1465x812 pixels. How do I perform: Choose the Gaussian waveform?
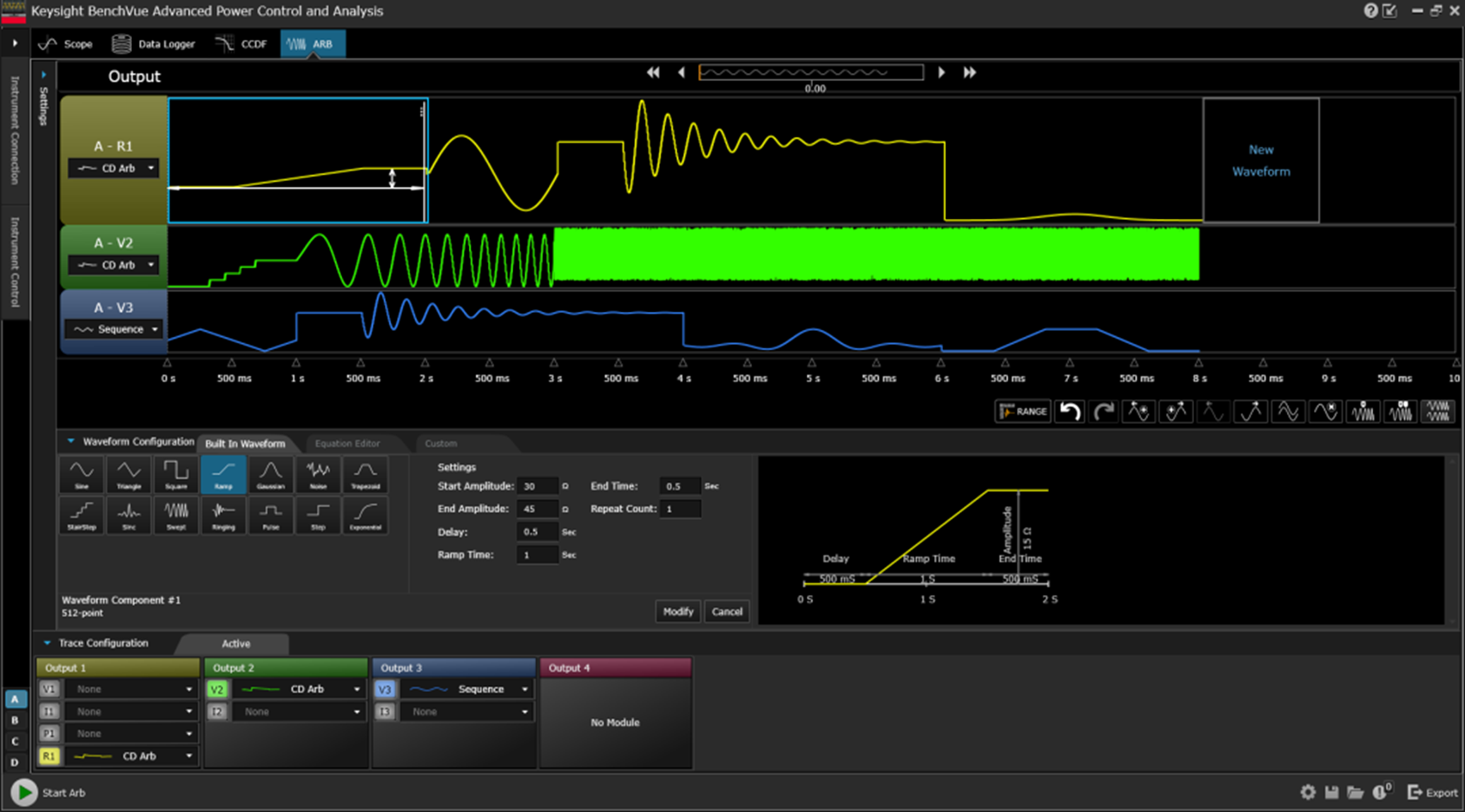271,475
